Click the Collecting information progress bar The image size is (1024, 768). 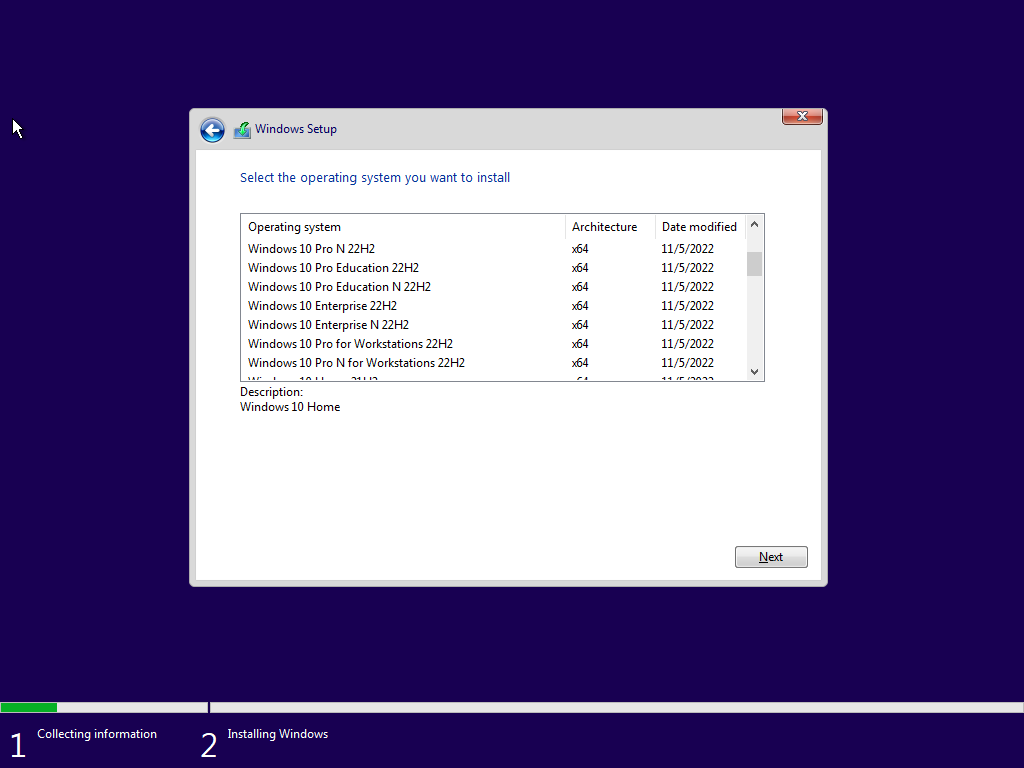(104, 707)
